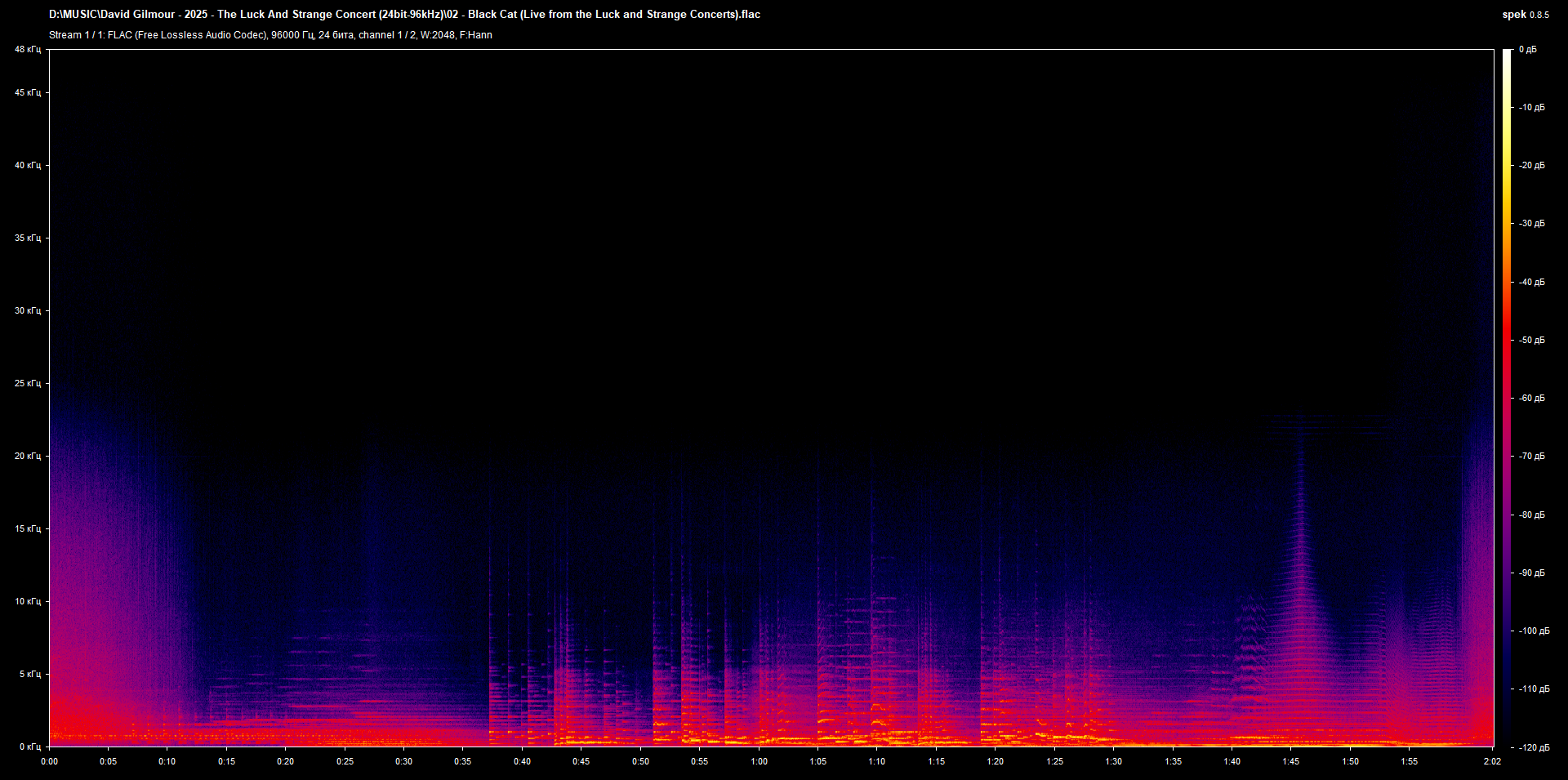Click the 5 кГц frequency axis label
Image resolution: width=1568 pixels, height=780 pixels.
tap(29, 675)
